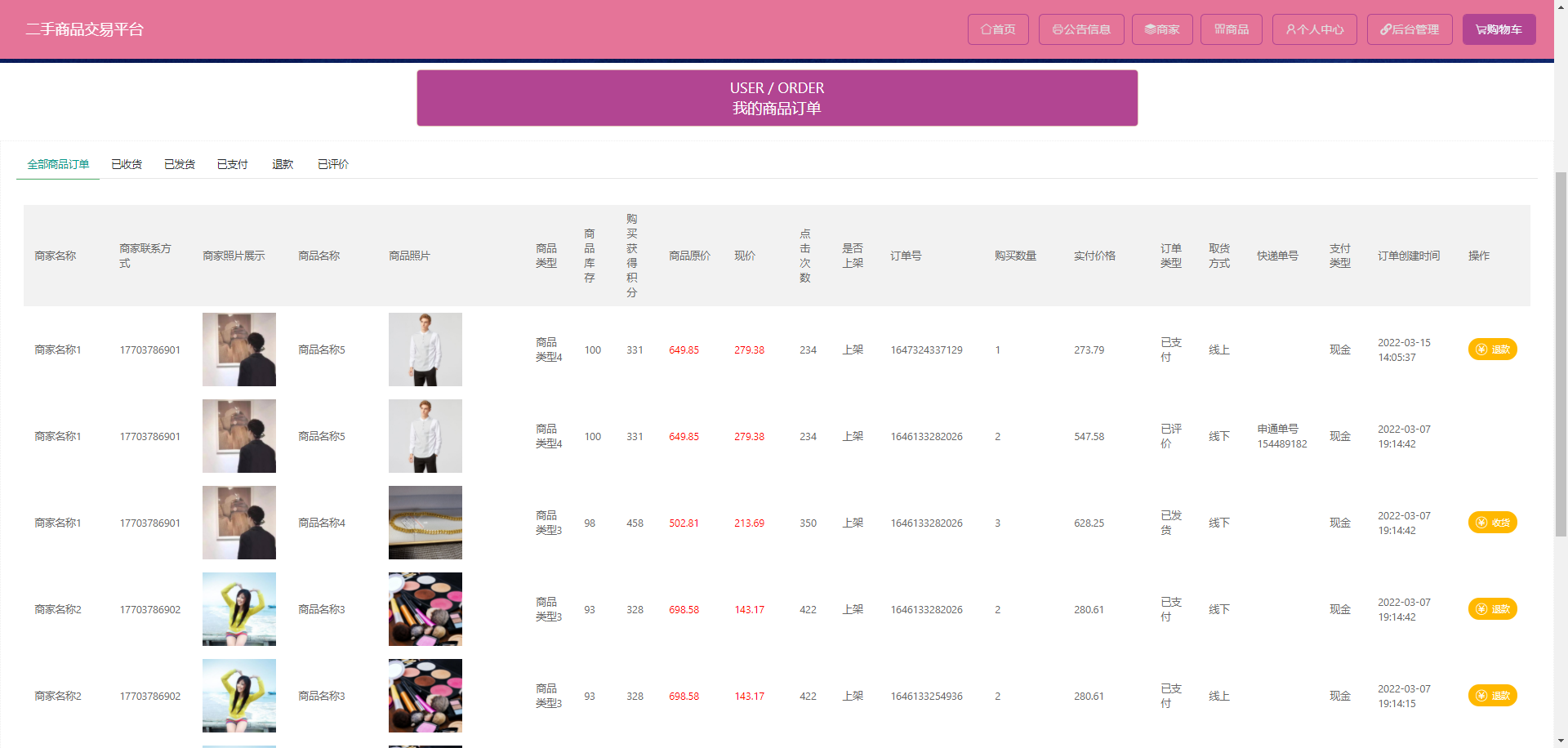Image resolution: width=1568 pixels, height=748 pixels.
Task: Switch to the 已支付 tab
Action: click(x=233, y=164)
